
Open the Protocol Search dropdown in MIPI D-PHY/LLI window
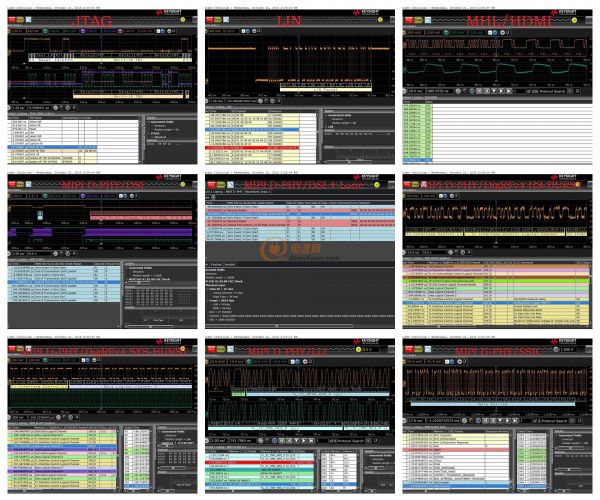[369, 440]
